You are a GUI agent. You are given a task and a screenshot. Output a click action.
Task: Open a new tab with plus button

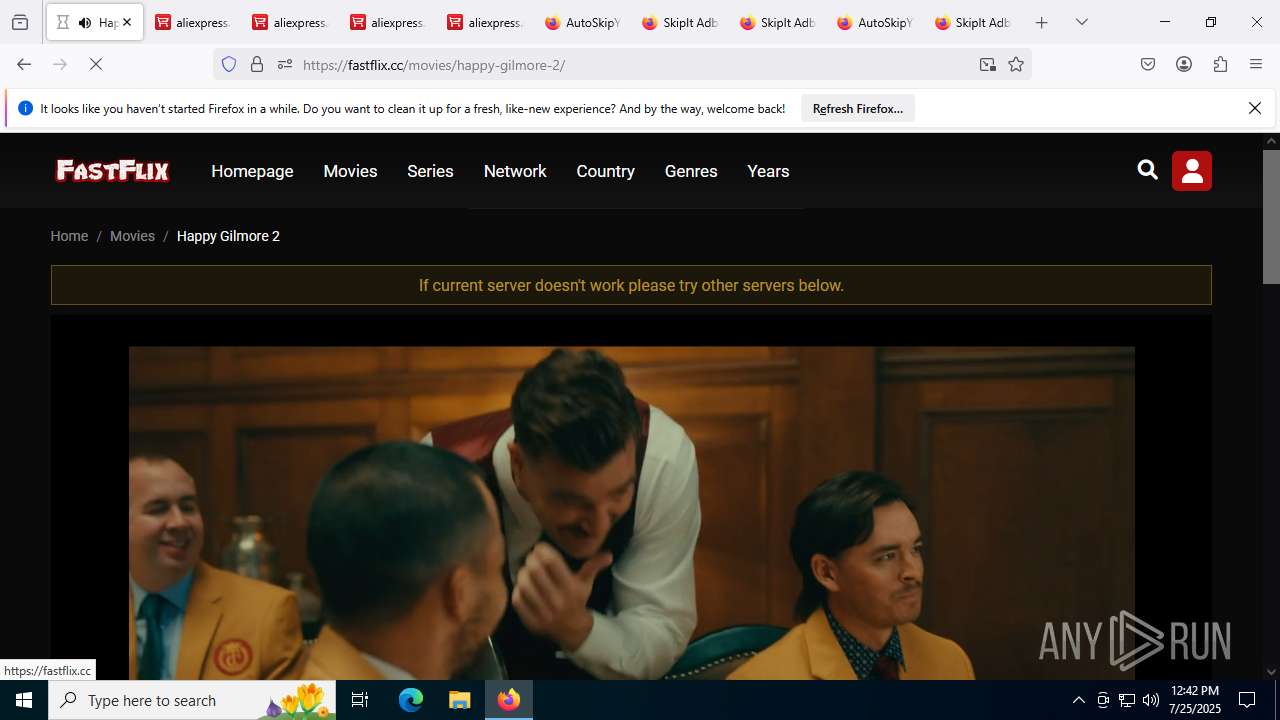tap(1042, 22)
